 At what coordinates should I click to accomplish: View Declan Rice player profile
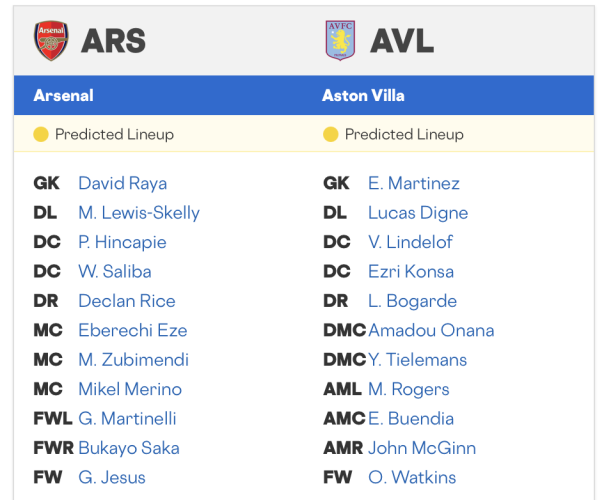(126, 301)
